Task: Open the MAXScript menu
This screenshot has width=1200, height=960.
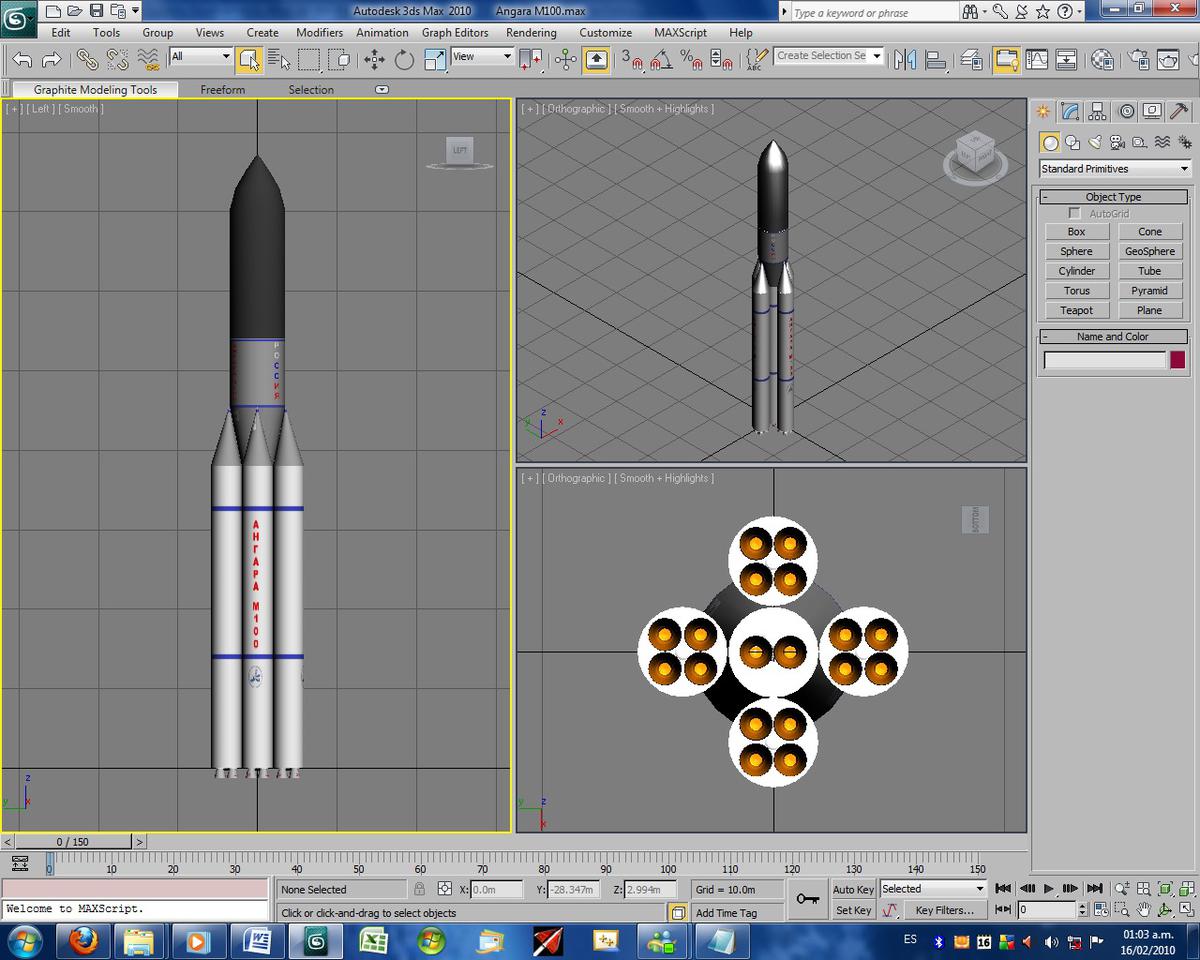Action: tap(680, 33)
